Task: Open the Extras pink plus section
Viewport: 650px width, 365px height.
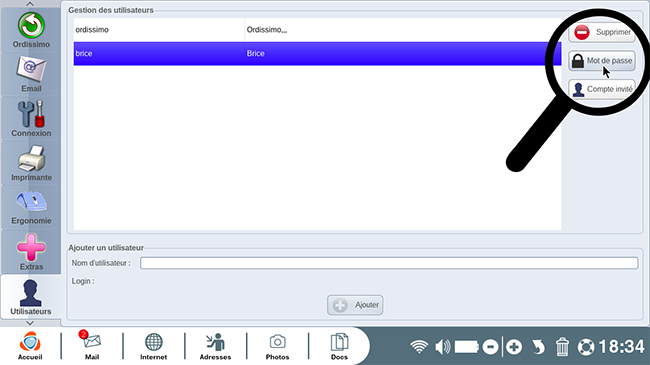Action: coord(31,252)
